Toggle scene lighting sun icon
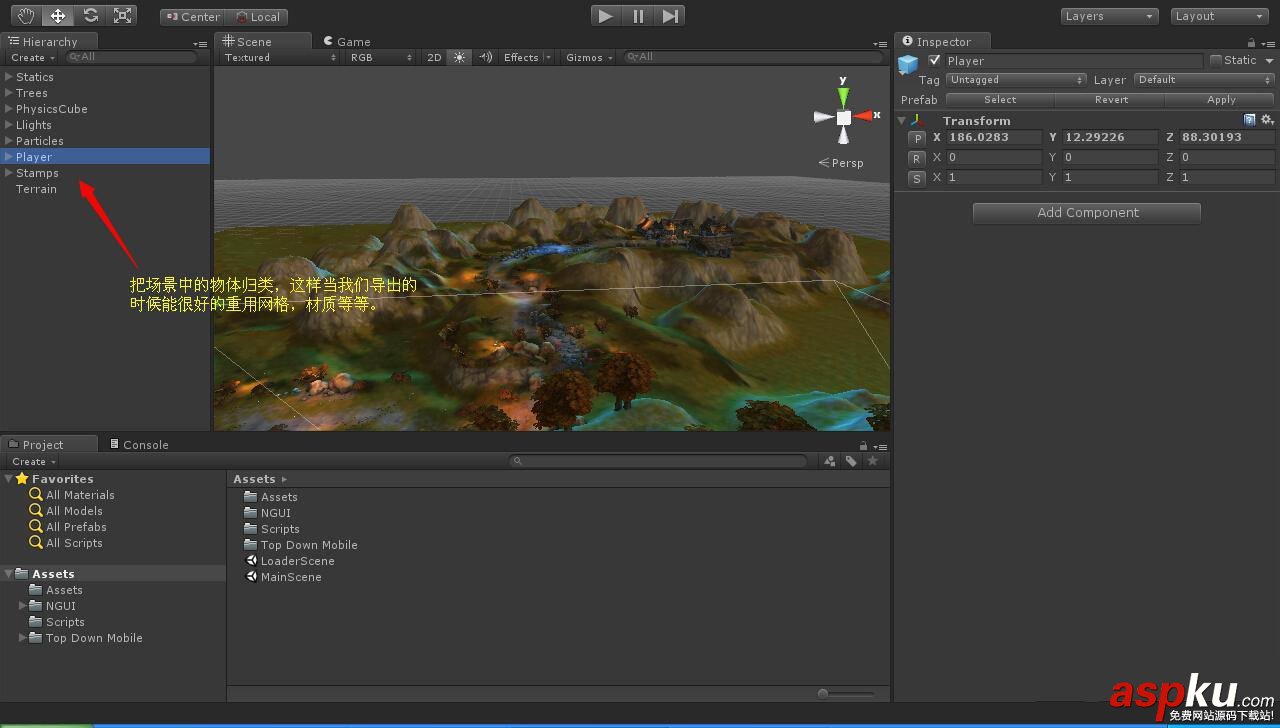This screenshot has width=1280, height=728. (459, 57)
